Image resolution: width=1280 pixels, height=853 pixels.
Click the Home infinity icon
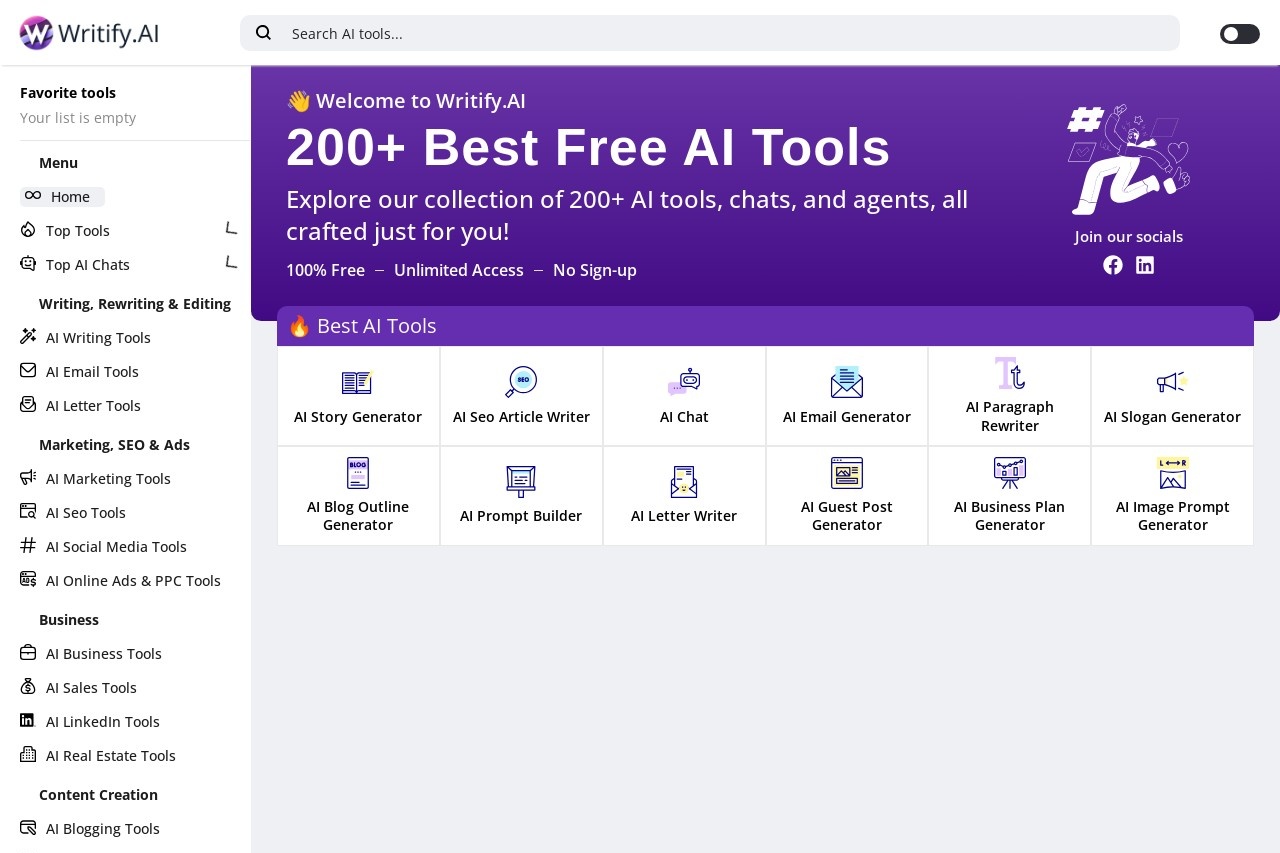click(33, 196)
